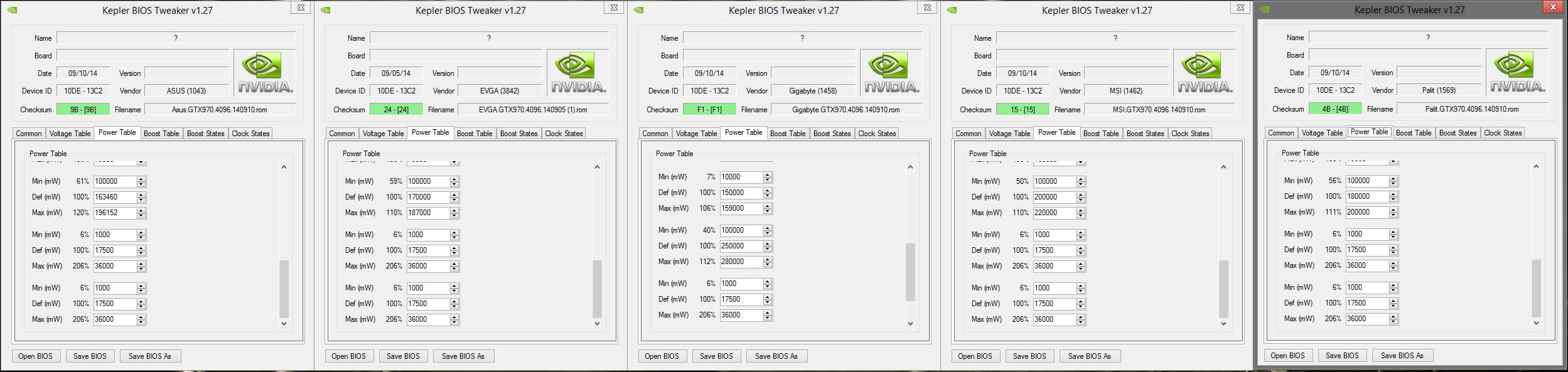Click NVIDIA logo in the Gigabyte window

click(x=891, y=73)
